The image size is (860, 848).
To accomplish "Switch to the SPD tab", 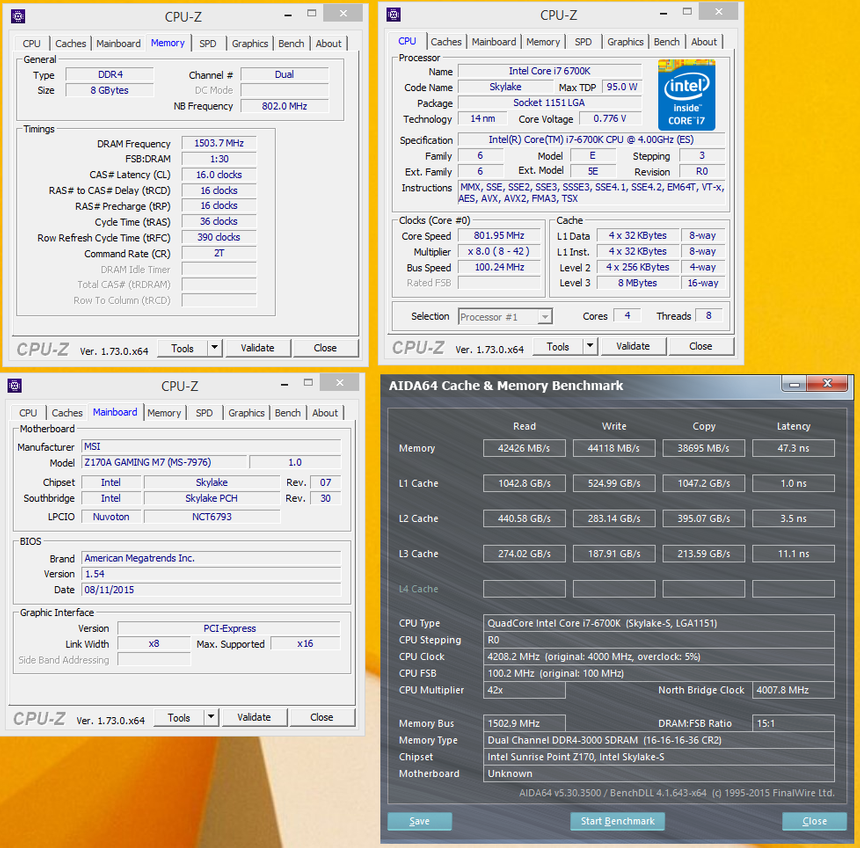I will (x=207, y=43).
